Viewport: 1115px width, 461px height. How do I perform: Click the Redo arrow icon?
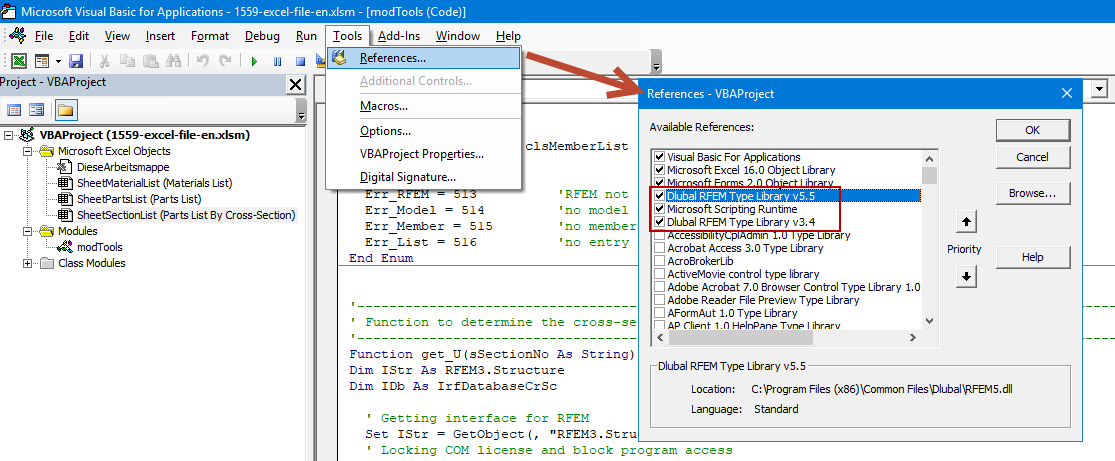pyautogui.click(x=225, y=61)
